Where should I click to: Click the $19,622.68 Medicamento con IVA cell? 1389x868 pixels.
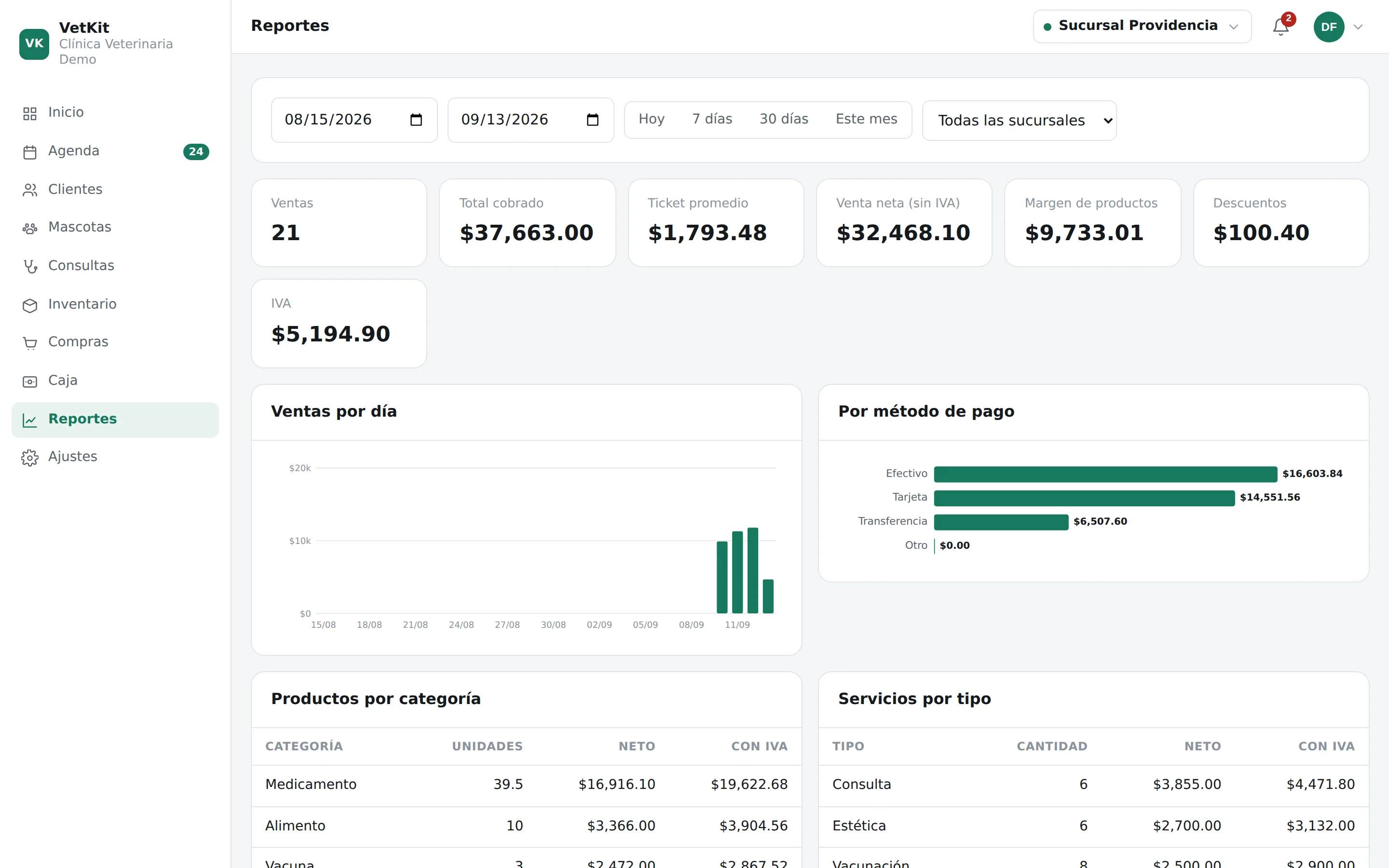[x=749, y=785]
